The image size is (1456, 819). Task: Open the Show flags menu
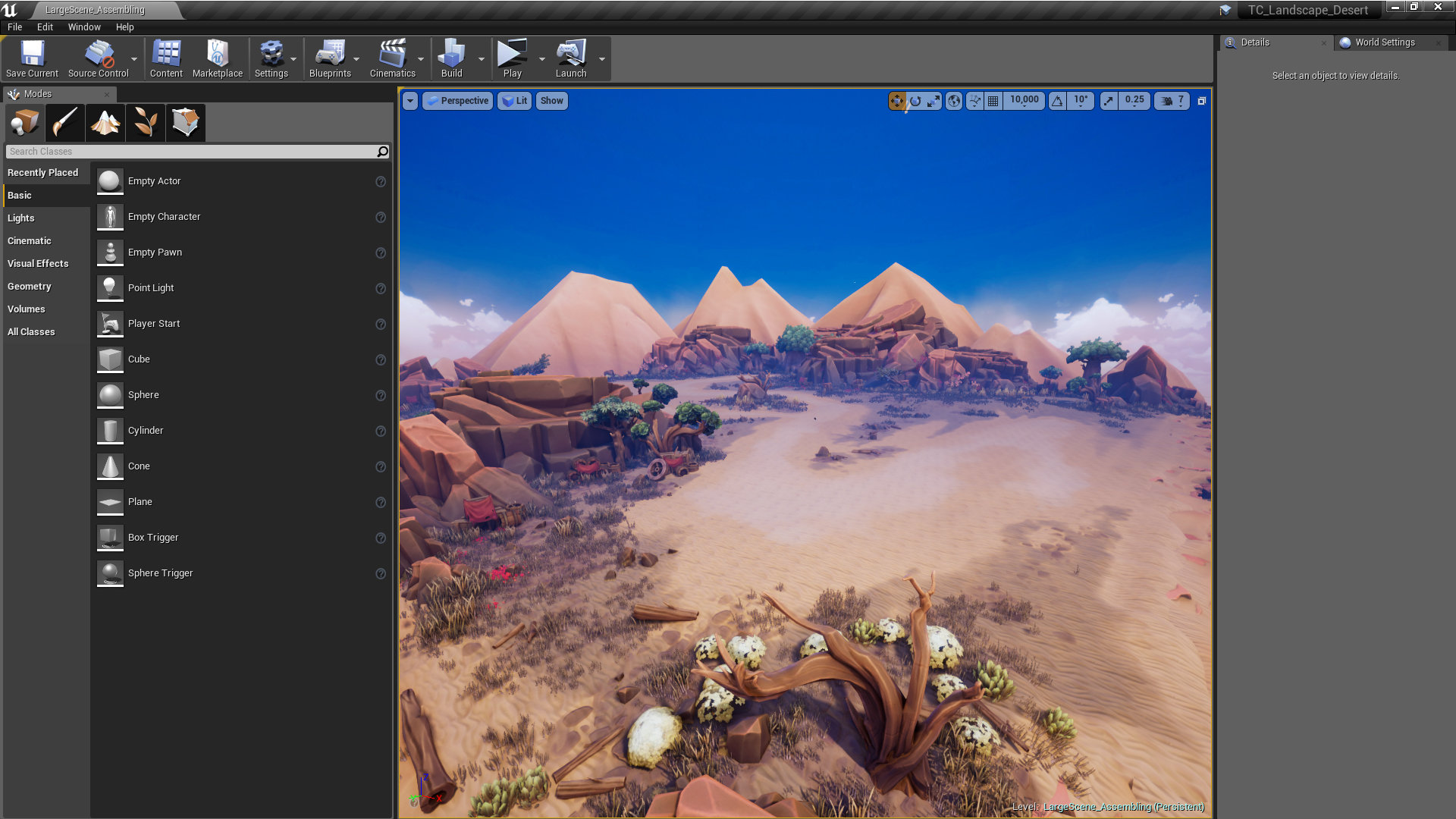tap(552, 101)
